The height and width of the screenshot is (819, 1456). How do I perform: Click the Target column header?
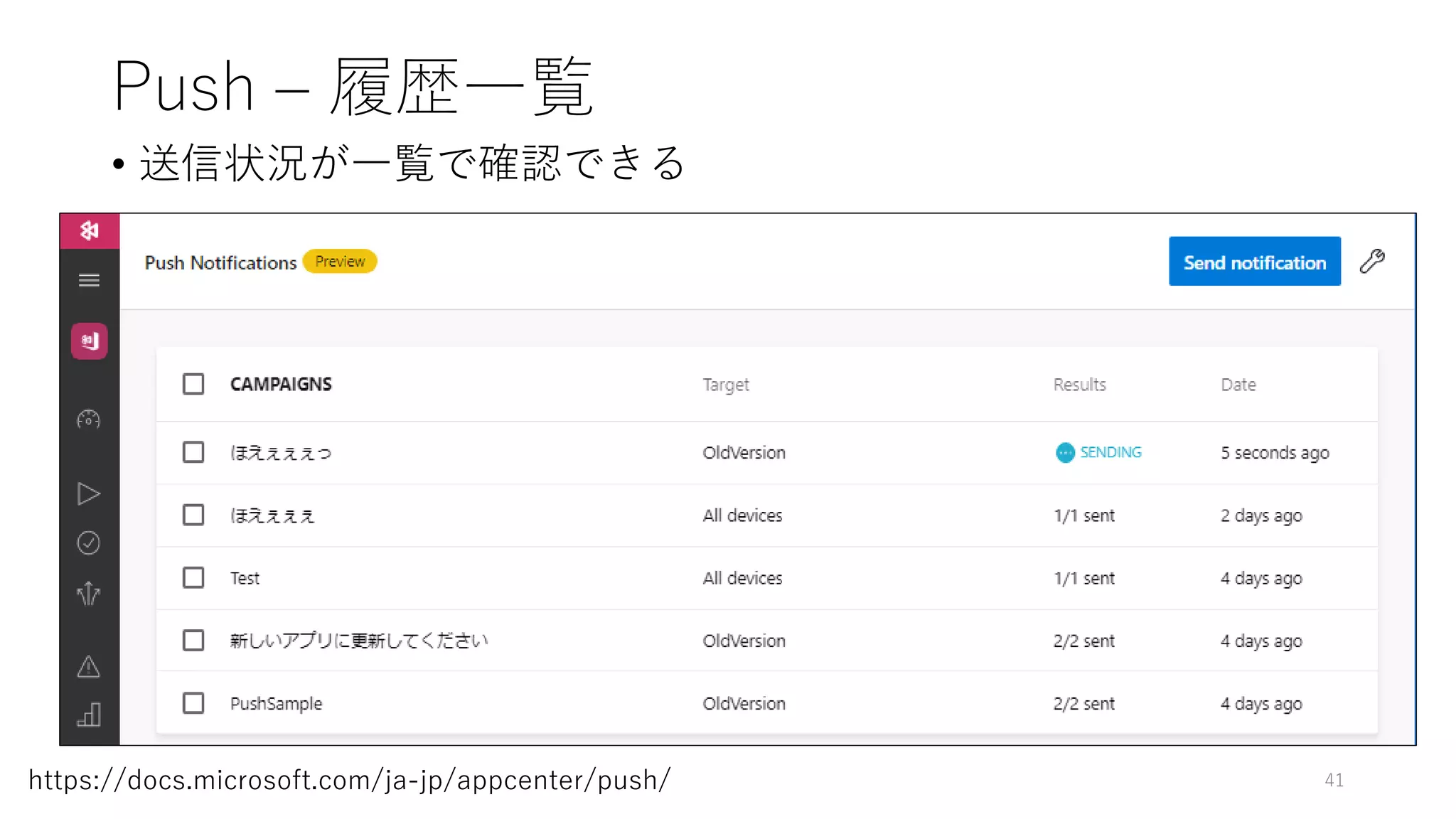pyautogui.click(x=726, y=385)
